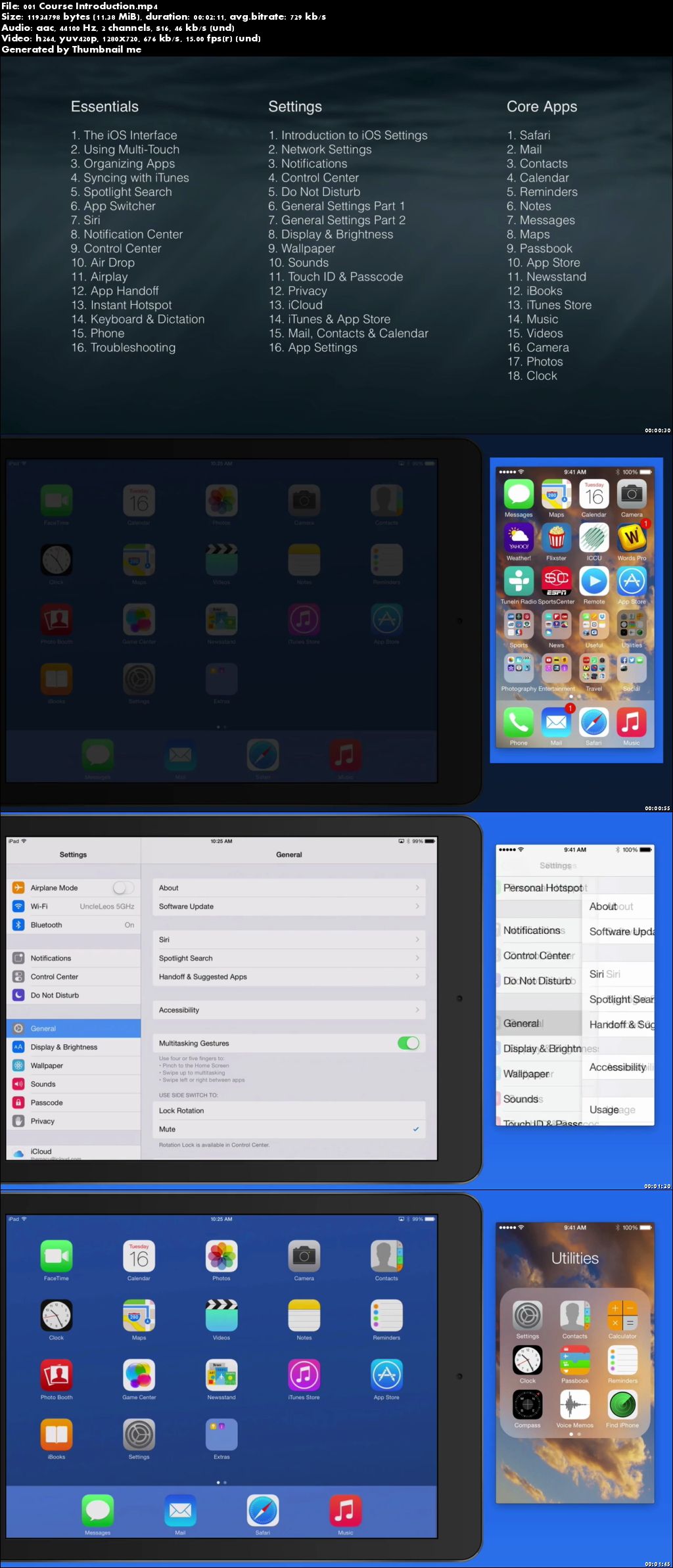
Task: Toggle Airplane Mode switch in iPad Settings
Action: (124, 888)
